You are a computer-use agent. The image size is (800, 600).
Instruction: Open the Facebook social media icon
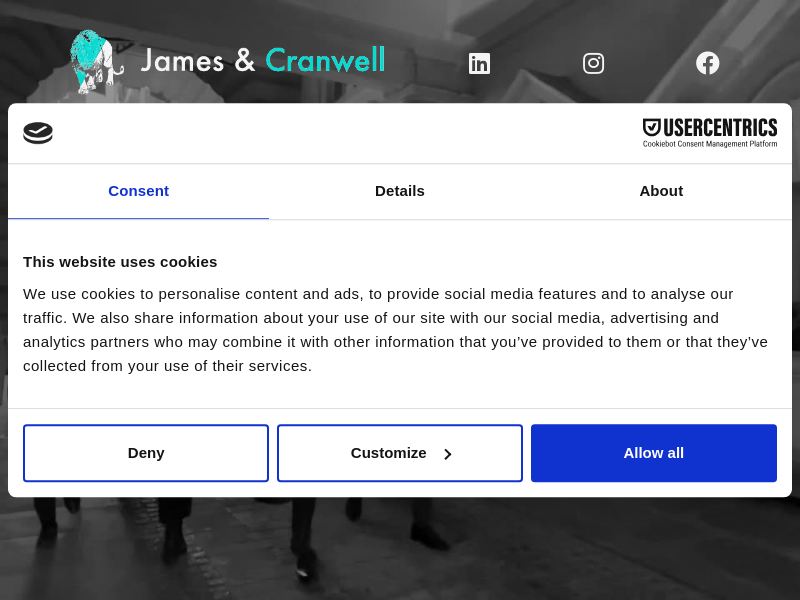[707, 63]
